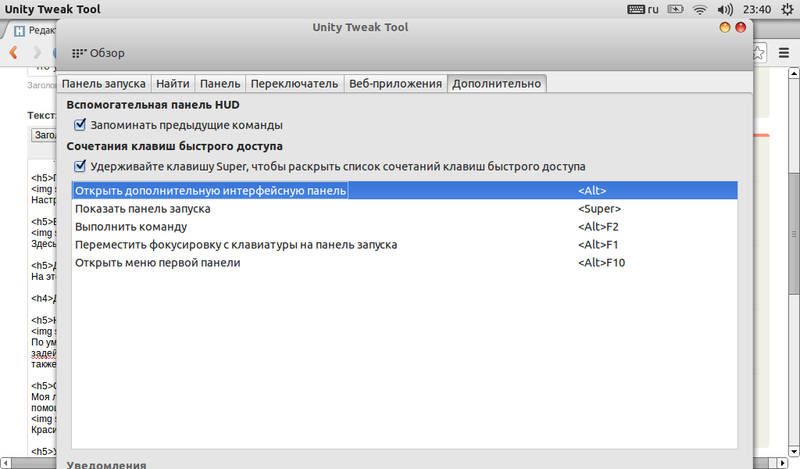
Task: Click the <Alt> shortcut cell
Action: 592,190
